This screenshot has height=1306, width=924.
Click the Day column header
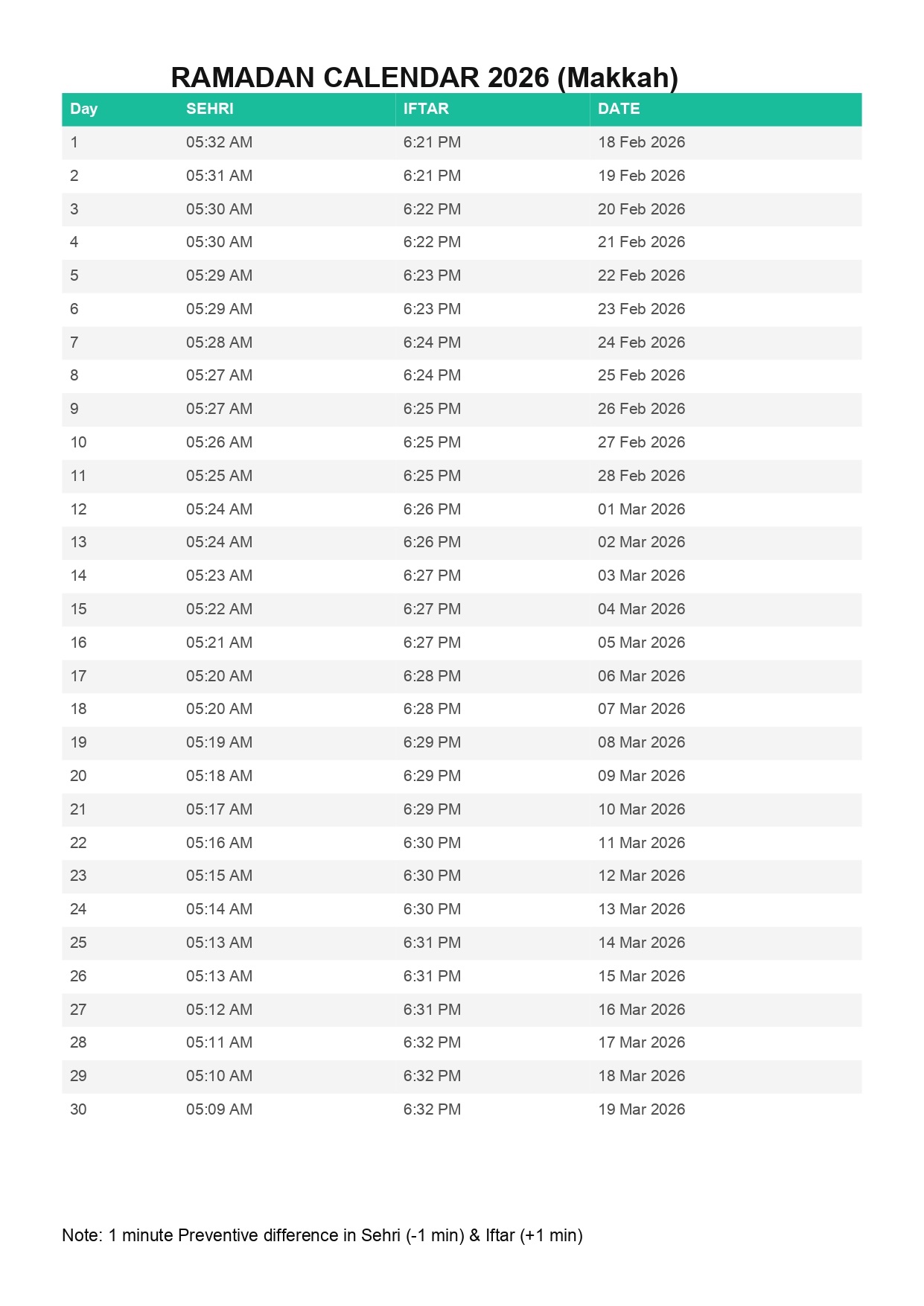tap(83, 109)
